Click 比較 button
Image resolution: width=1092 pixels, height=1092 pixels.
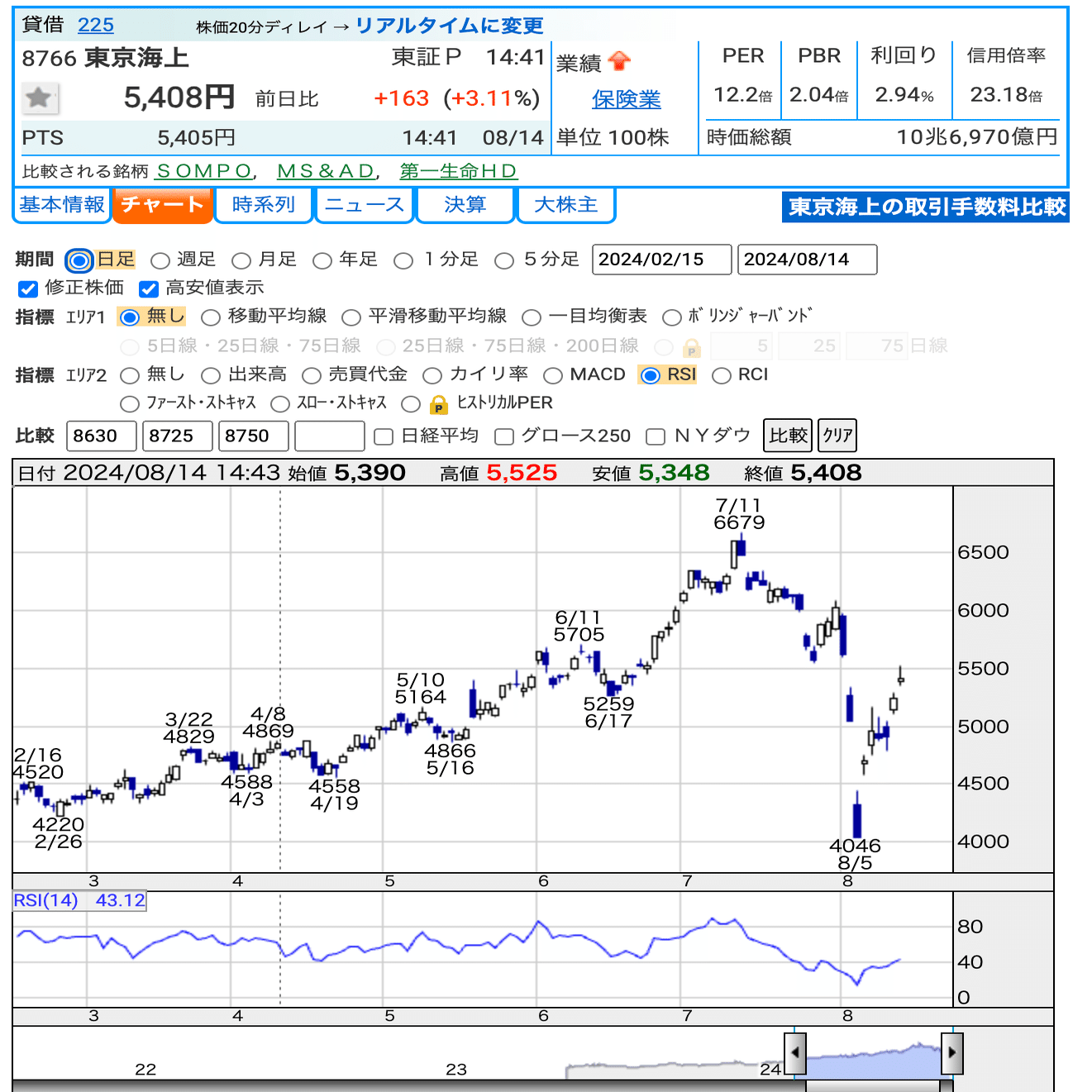(x=788, y=436)
